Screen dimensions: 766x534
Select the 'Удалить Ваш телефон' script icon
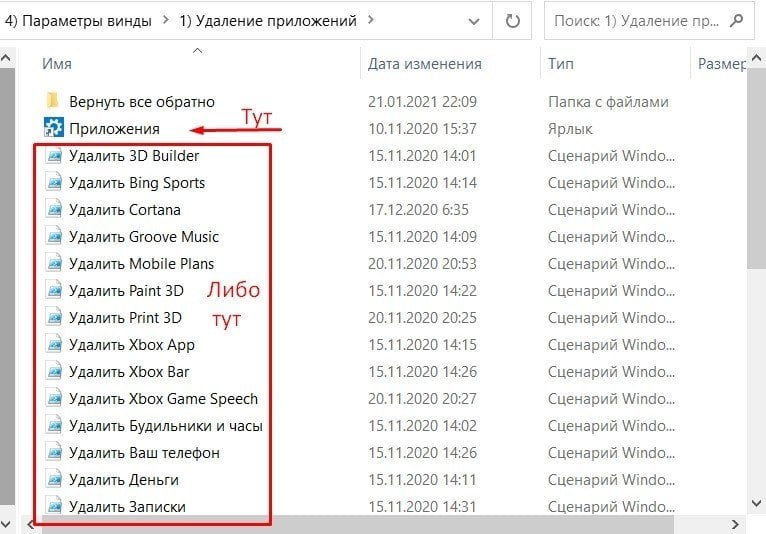coord(54,452)
